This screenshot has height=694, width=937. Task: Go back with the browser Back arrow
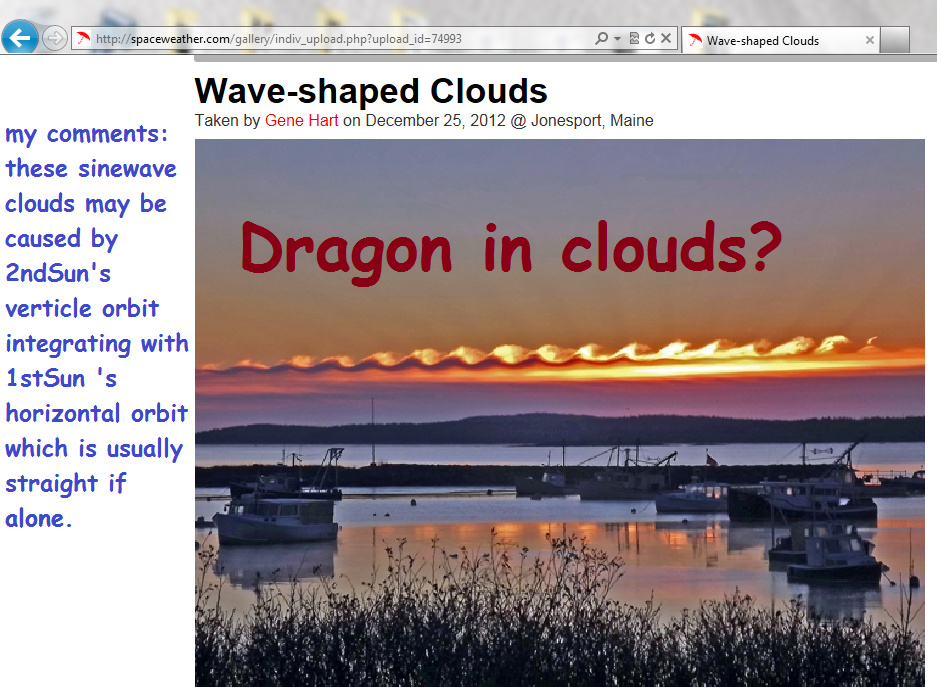pyautogui.click(x=20, y=38)
